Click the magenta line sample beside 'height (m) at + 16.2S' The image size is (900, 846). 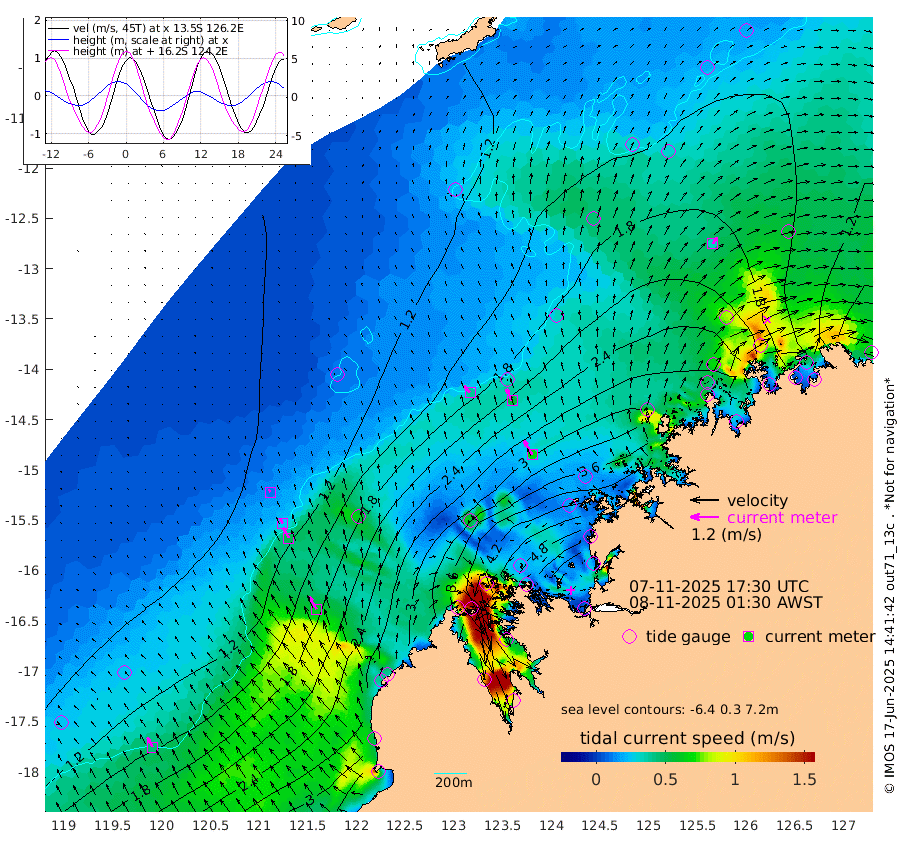pos(58,51)
